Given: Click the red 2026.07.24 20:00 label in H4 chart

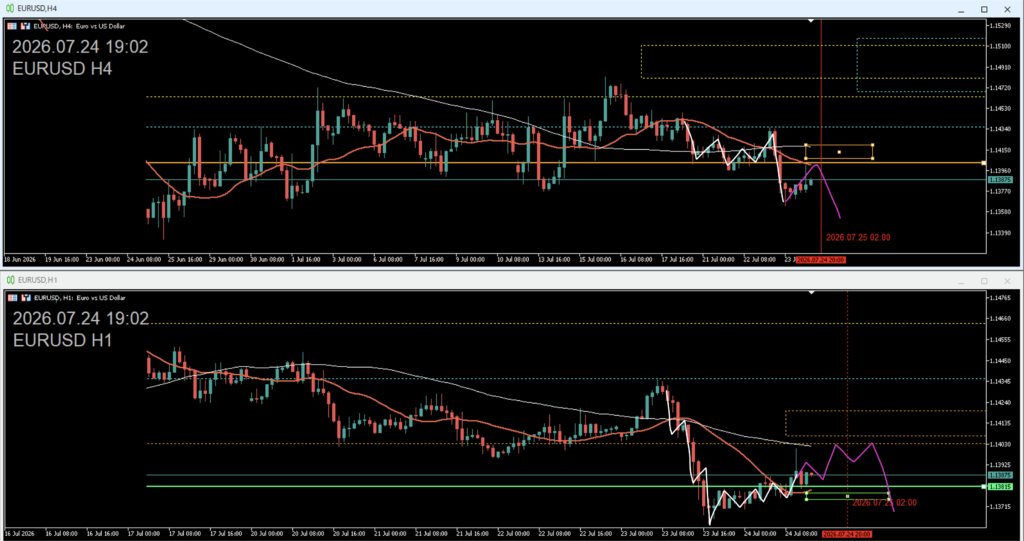Looking at the screenshot, I should click(823, 259).
